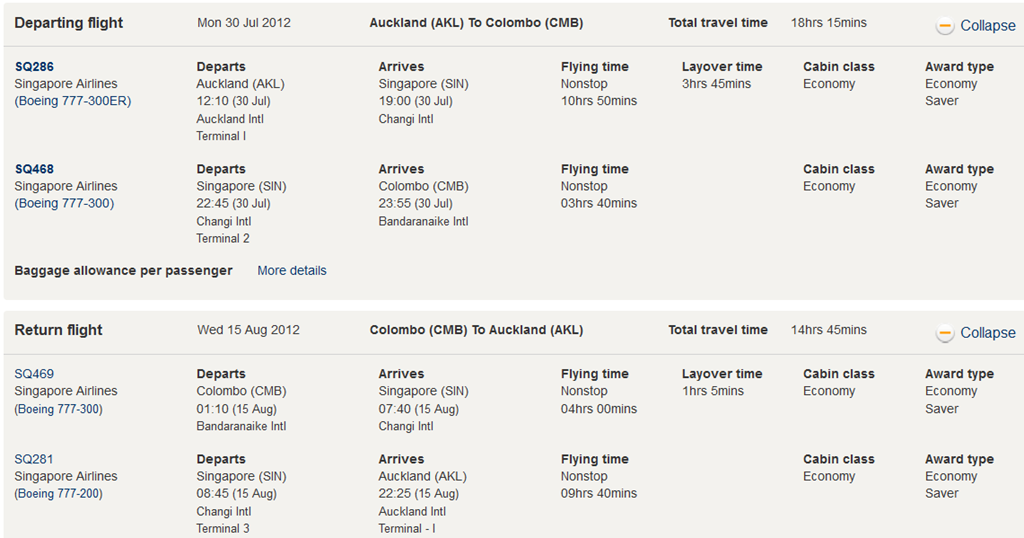Click the Mon 30 Jul 2012 date
1024x538 pixels.
click(244, 22)
